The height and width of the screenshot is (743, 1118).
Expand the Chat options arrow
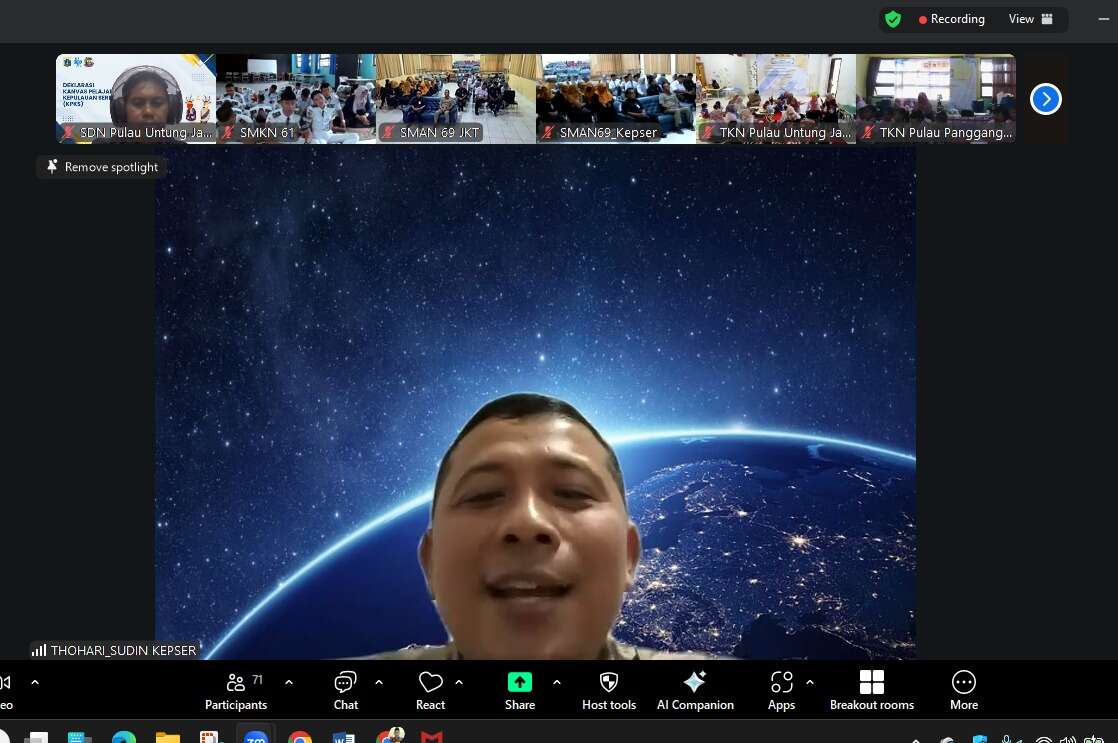[x=379, y=682]
